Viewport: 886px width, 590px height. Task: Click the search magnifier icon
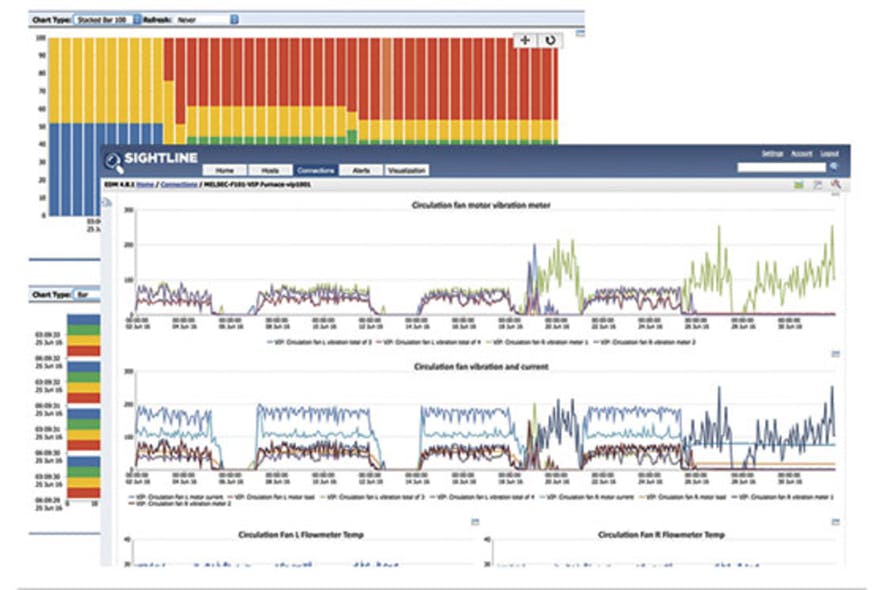(834, 166)
